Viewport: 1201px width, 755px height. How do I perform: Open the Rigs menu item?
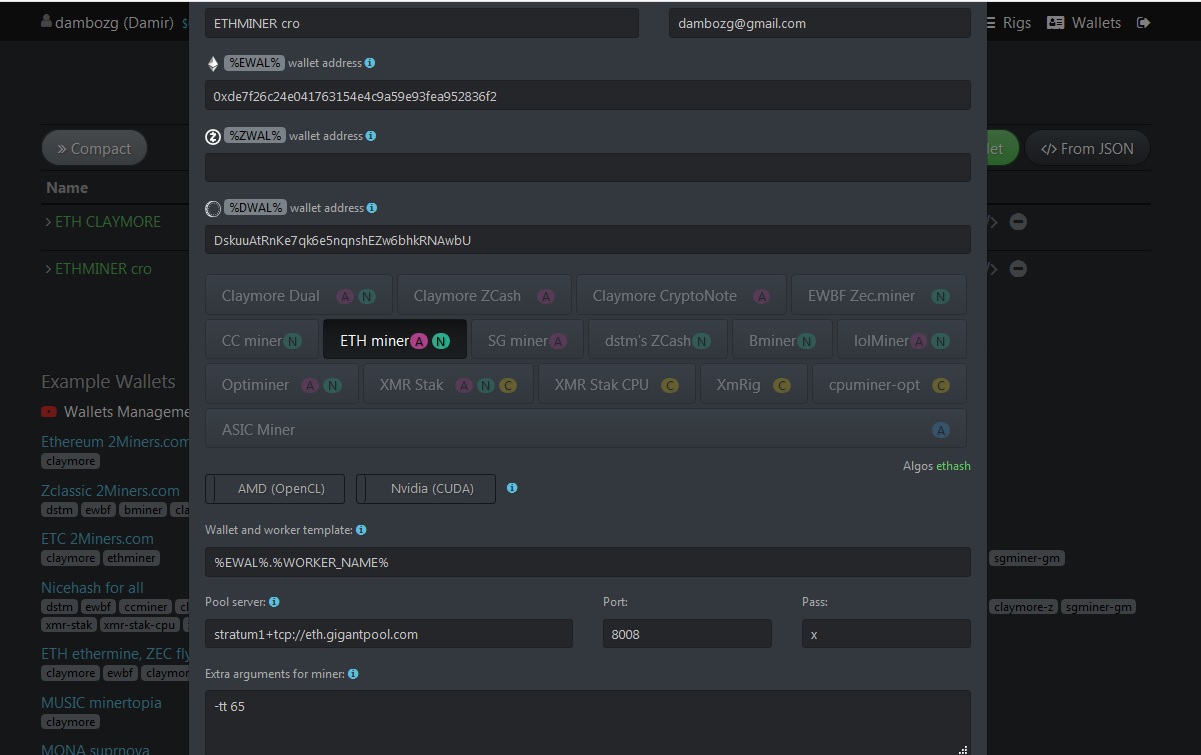1009,22
